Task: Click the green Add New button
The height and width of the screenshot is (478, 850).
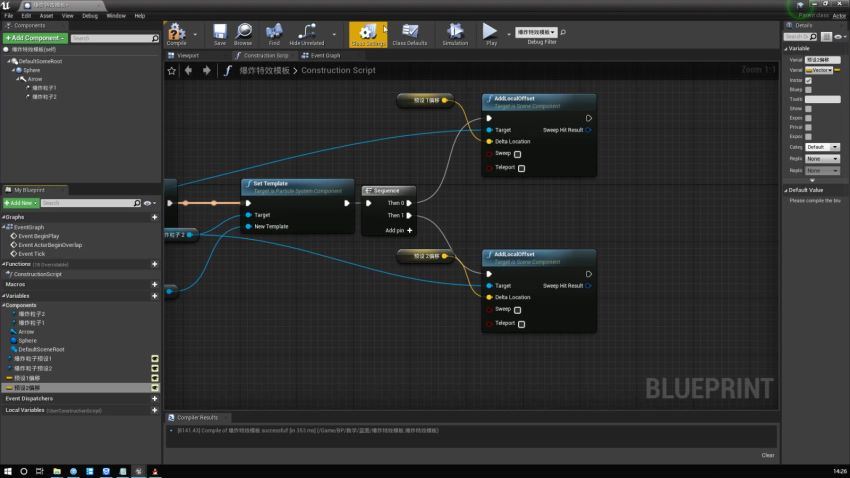Action: coord(21,203)
